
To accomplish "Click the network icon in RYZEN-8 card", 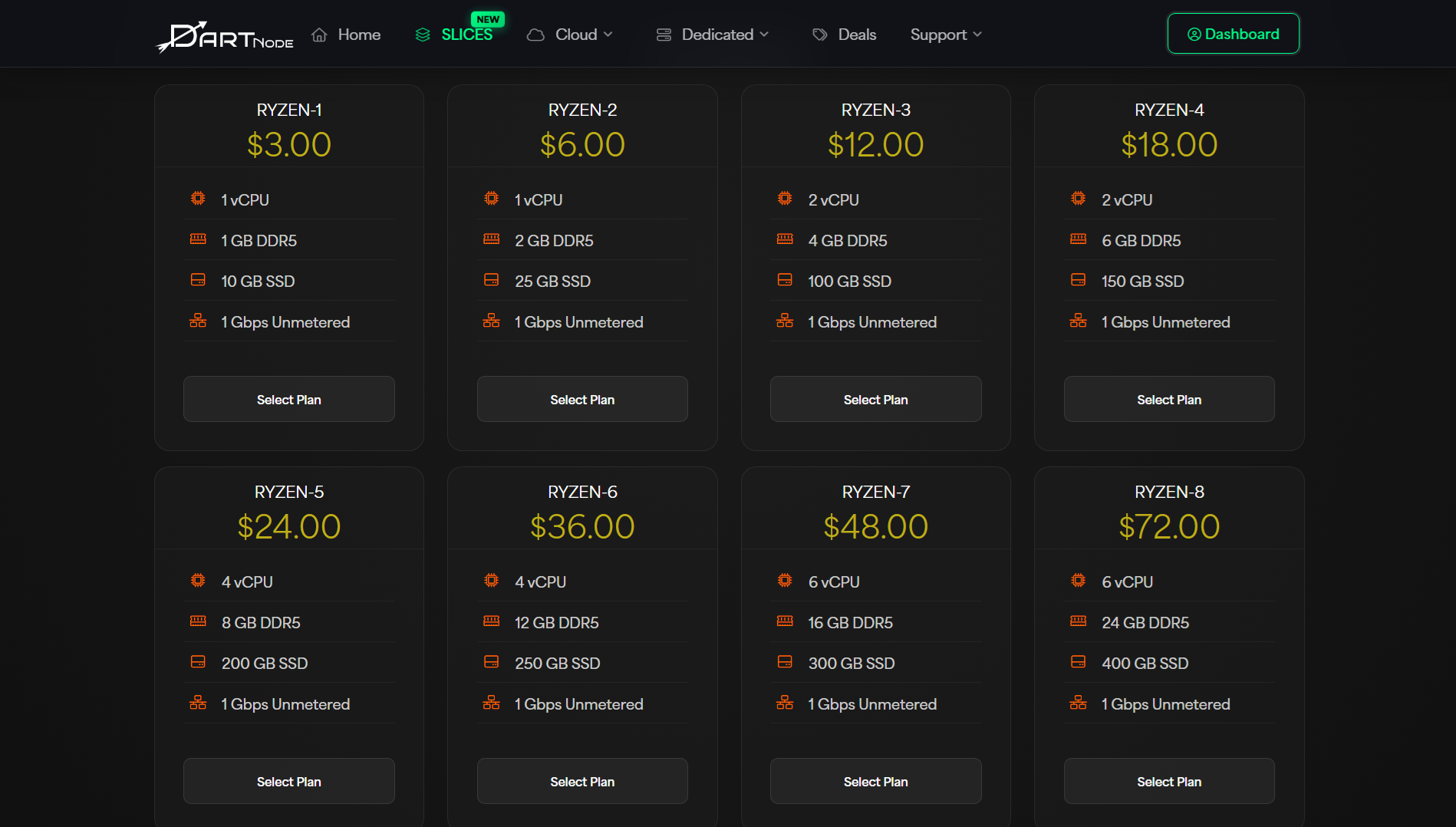I will tap(1079, 703).
